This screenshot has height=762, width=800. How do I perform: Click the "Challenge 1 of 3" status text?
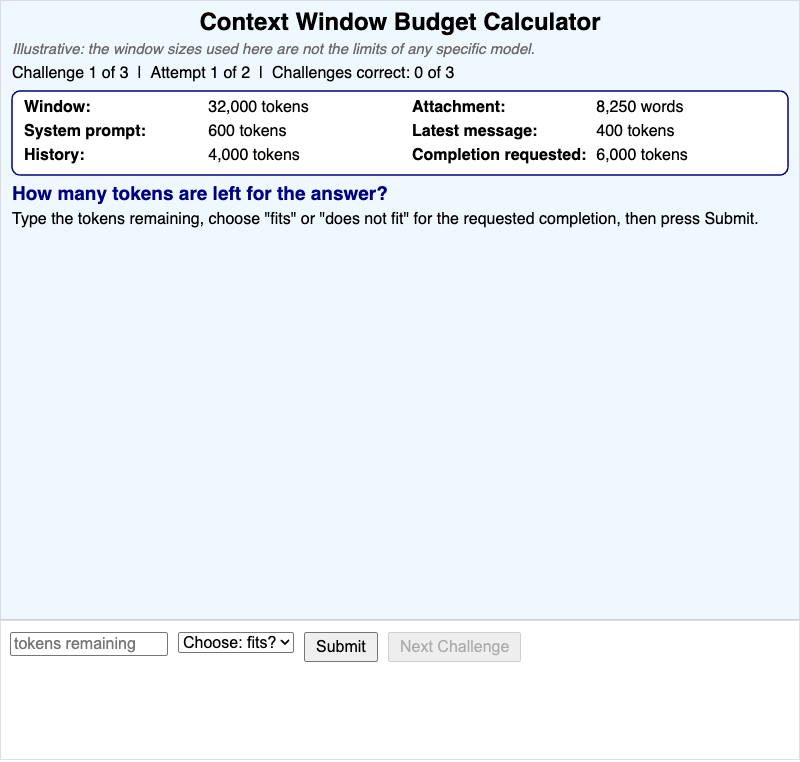tap(70, 72)
